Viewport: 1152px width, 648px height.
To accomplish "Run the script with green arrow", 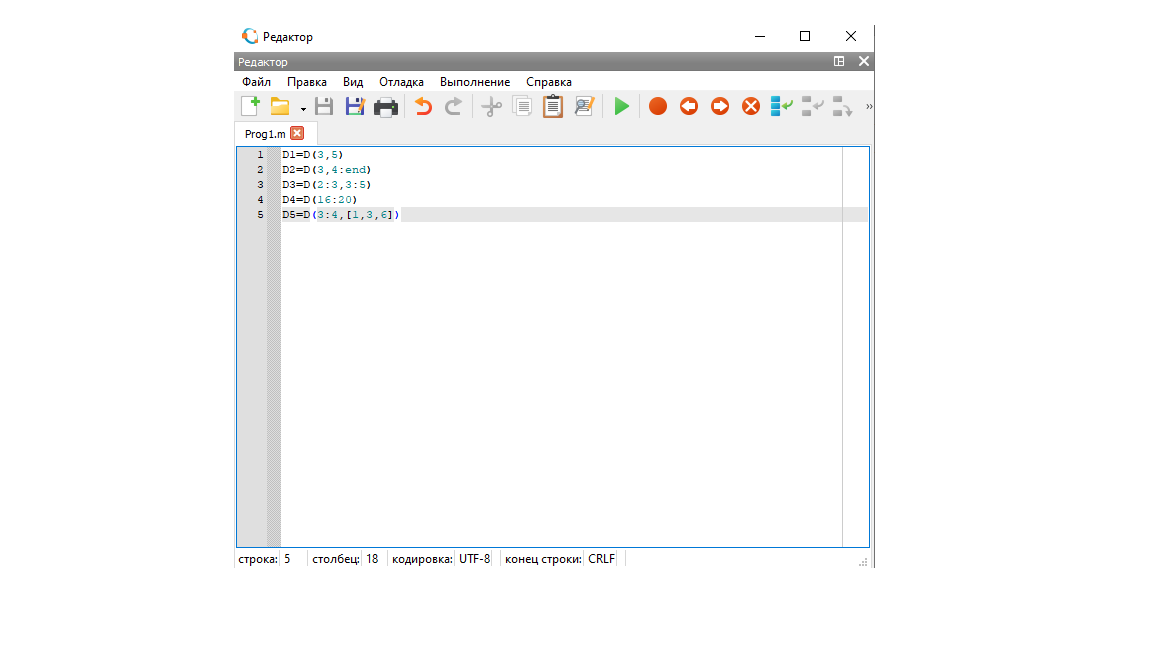I will (x=622, y=106).
